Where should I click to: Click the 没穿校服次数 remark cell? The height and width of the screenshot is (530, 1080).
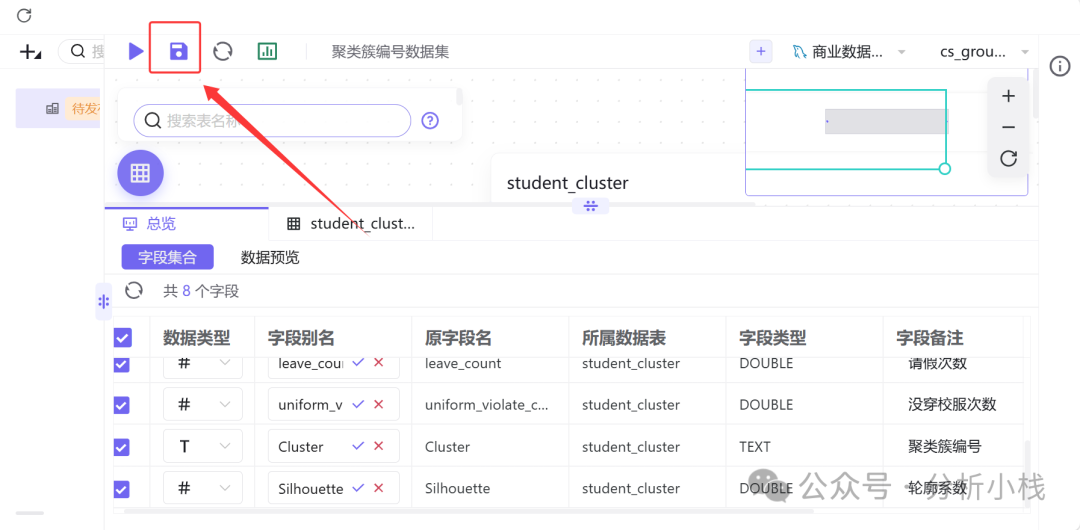[952, 405]
